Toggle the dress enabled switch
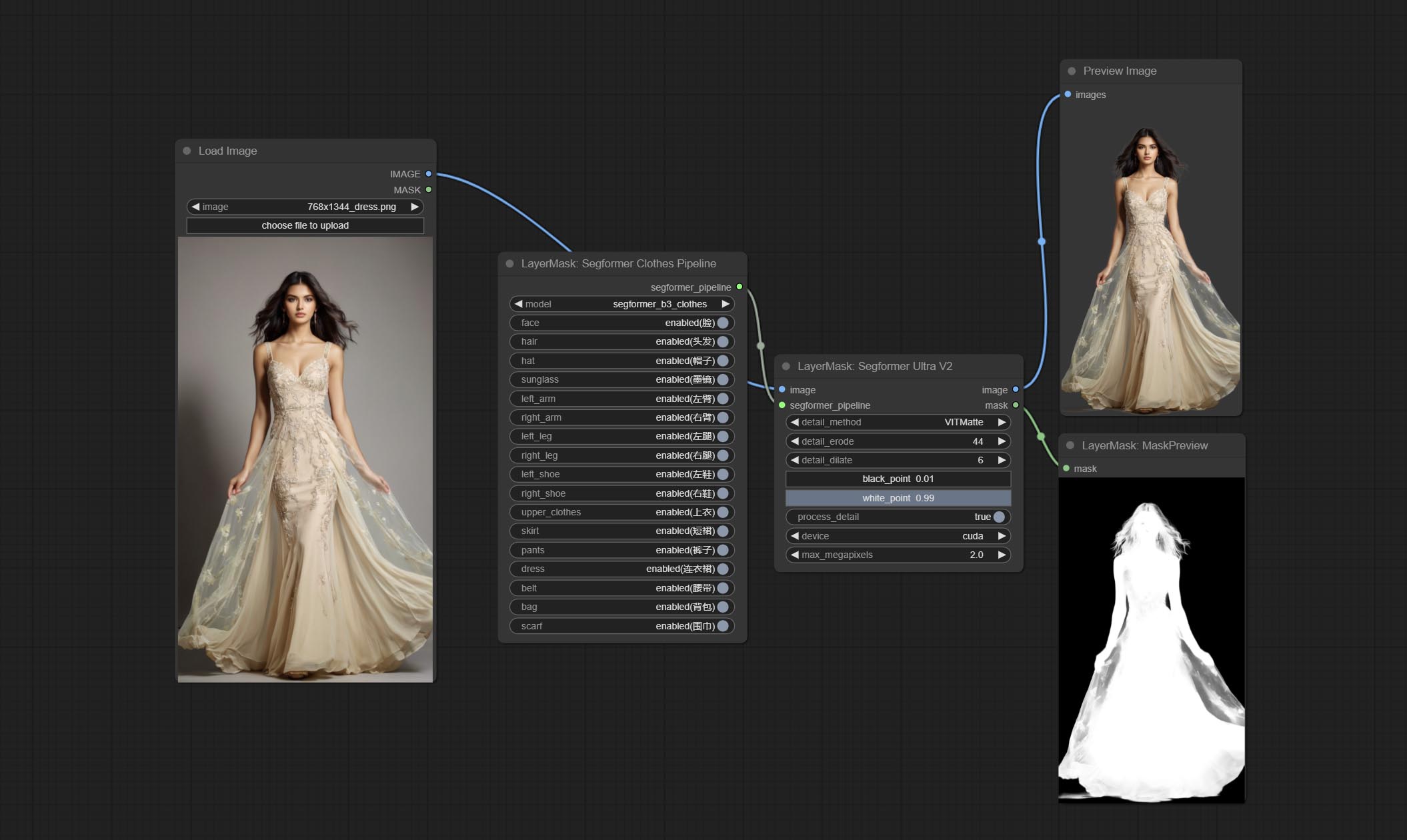 click(x=723, y=569)
